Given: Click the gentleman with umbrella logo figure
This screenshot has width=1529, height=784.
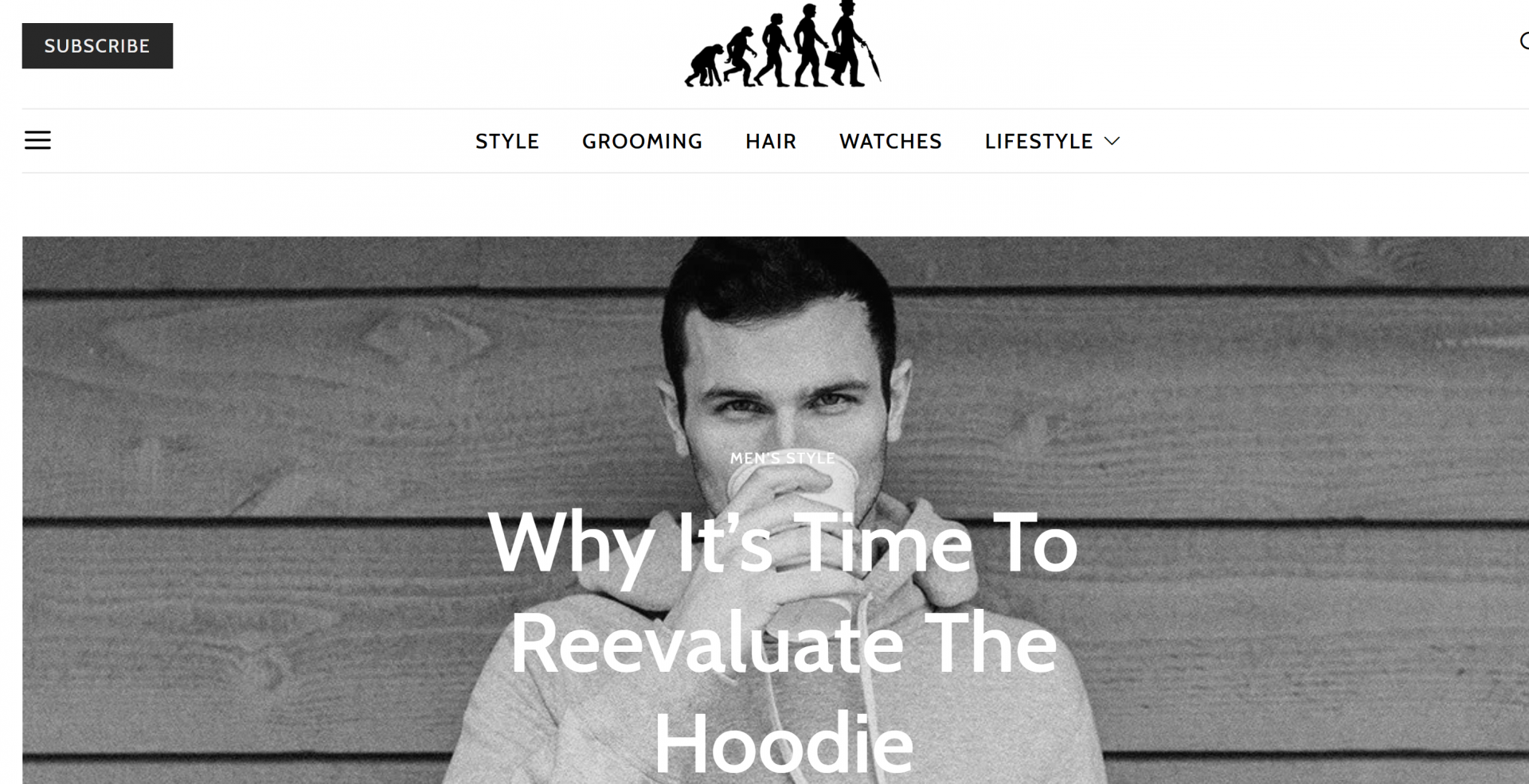Looking at the screenshot, I should (853, 44).
